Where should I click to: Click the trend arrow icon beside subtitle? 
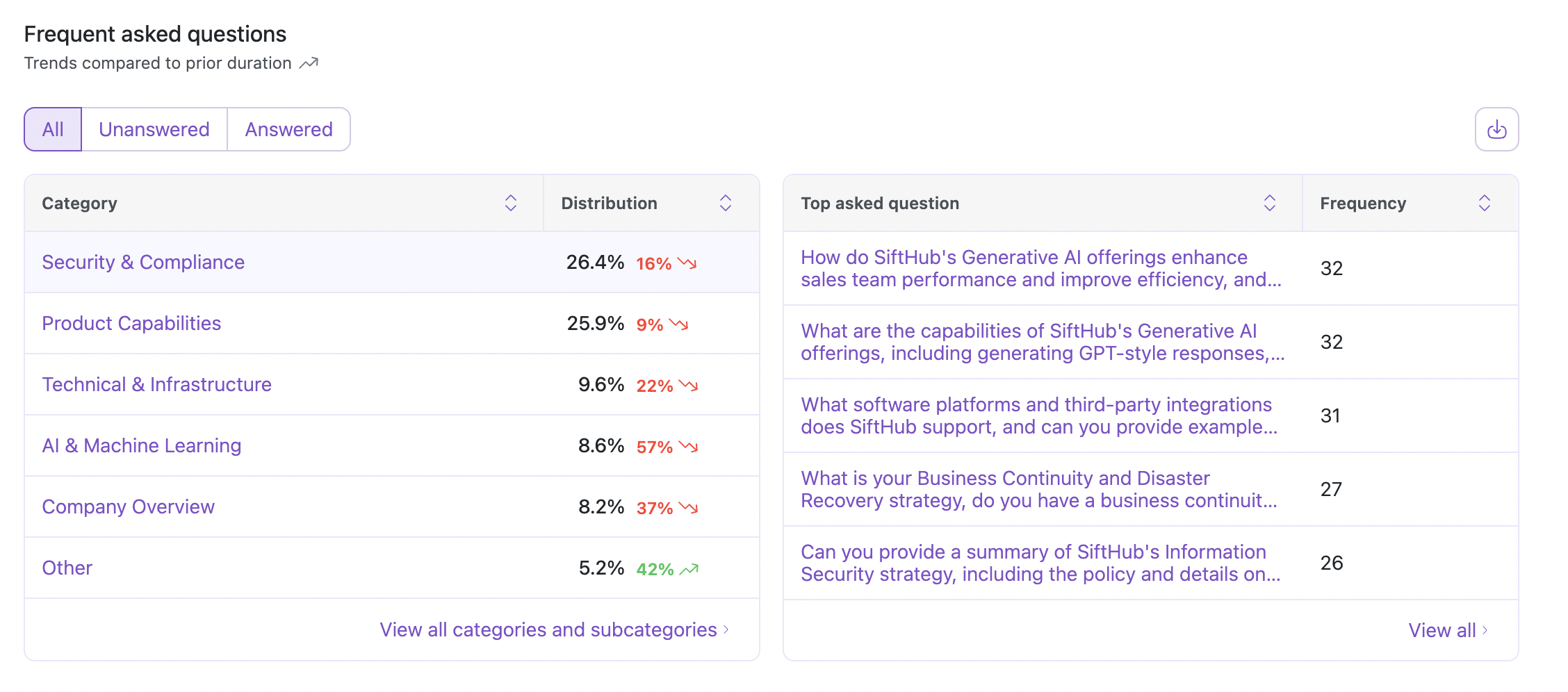tap(309, 63)
